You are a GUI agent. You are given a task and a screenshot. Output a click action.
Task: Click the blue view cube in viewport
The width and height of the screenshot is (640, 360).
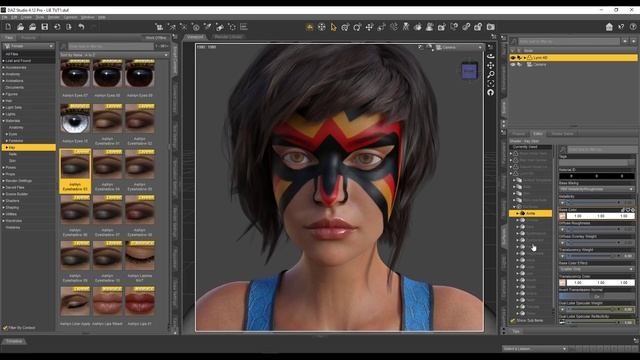(x=469, y=71)
